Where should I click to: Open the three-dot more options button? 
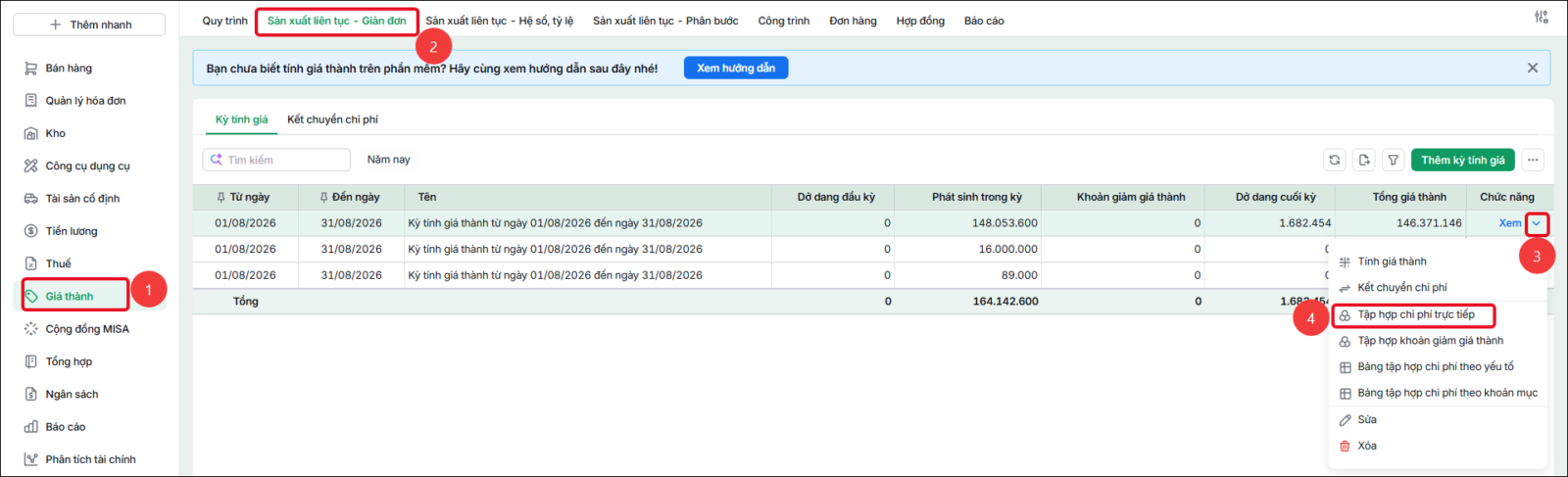coord(1533,160)
